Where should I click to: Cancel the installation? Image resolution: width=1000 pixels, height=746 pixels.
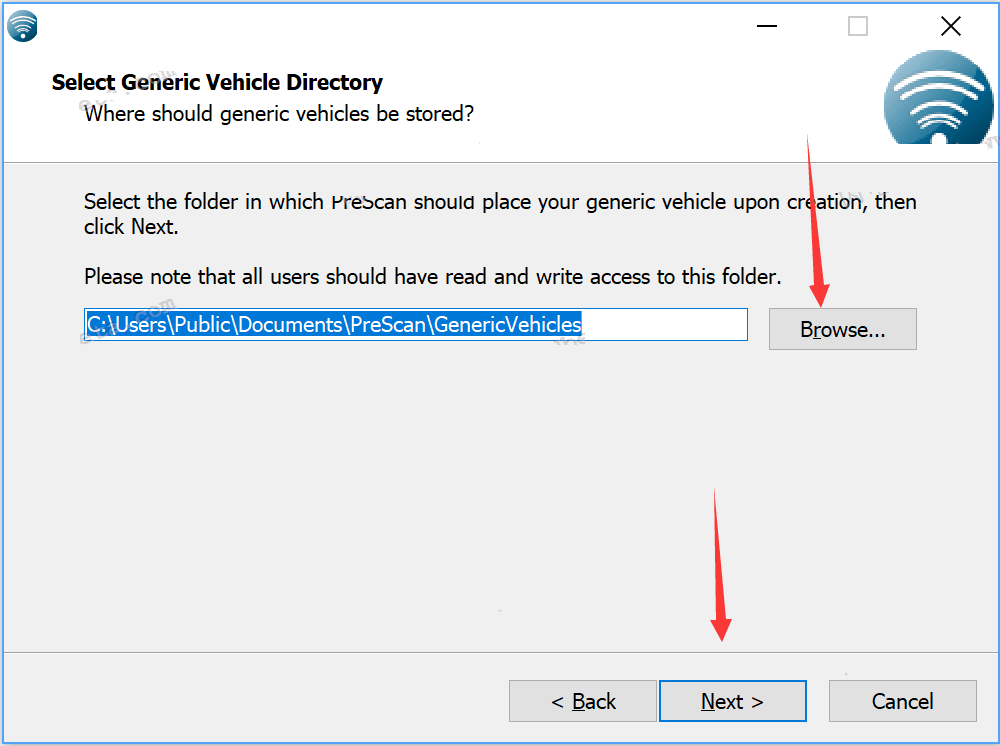(902, 701)
